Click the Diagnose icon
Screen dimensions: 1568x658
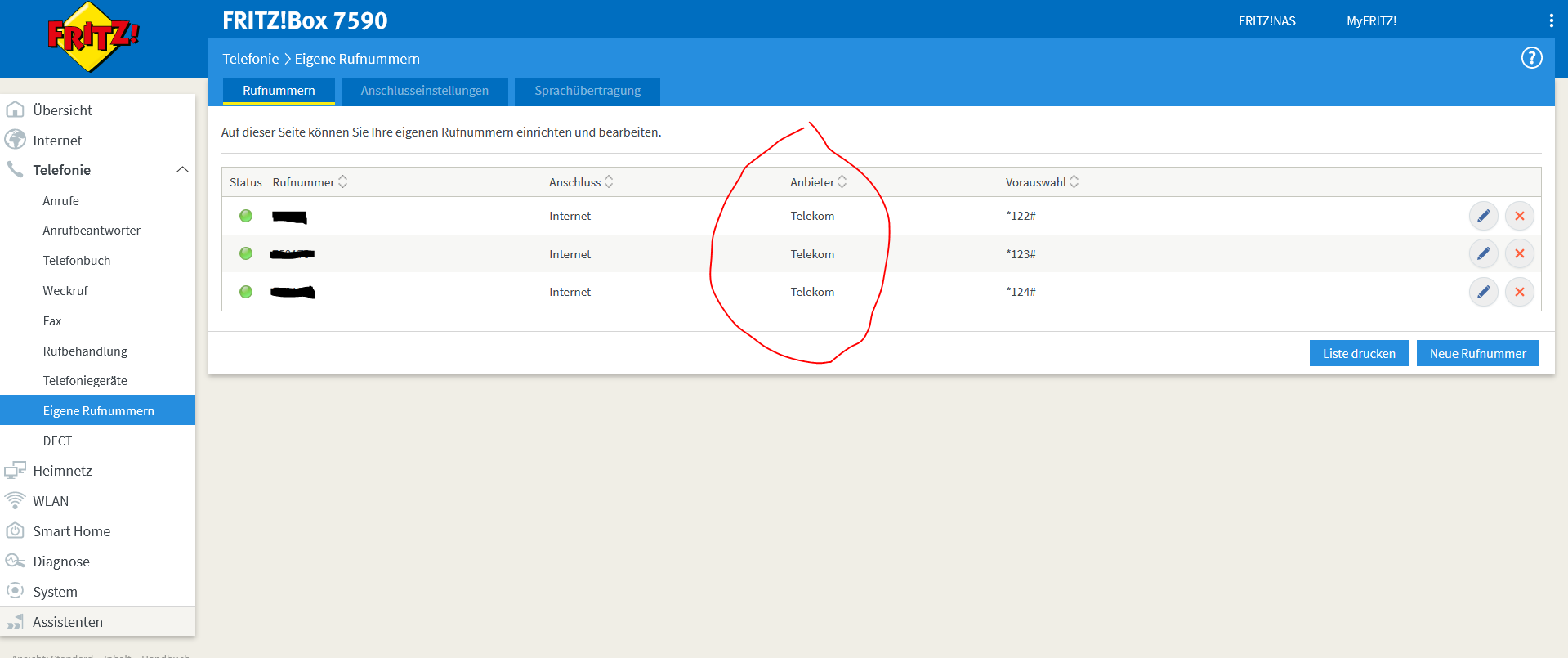click(15, 561)
